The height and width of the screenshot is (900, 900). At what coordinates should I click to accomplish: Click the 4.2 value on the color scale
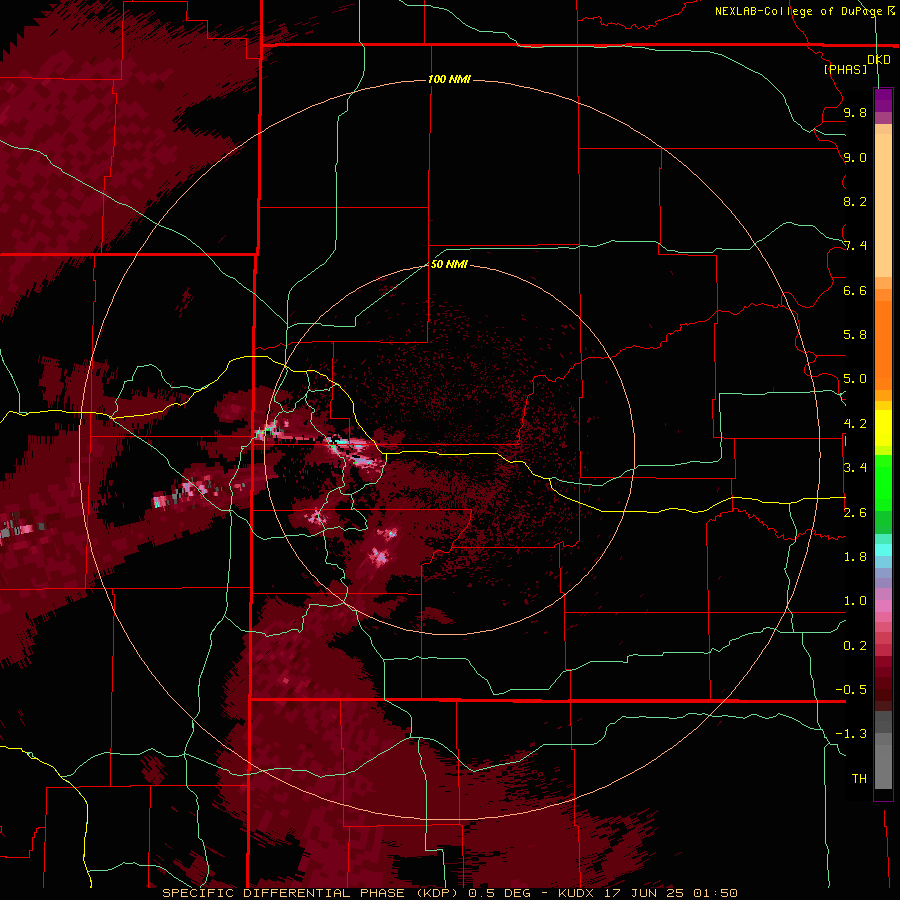click(855, 424)
